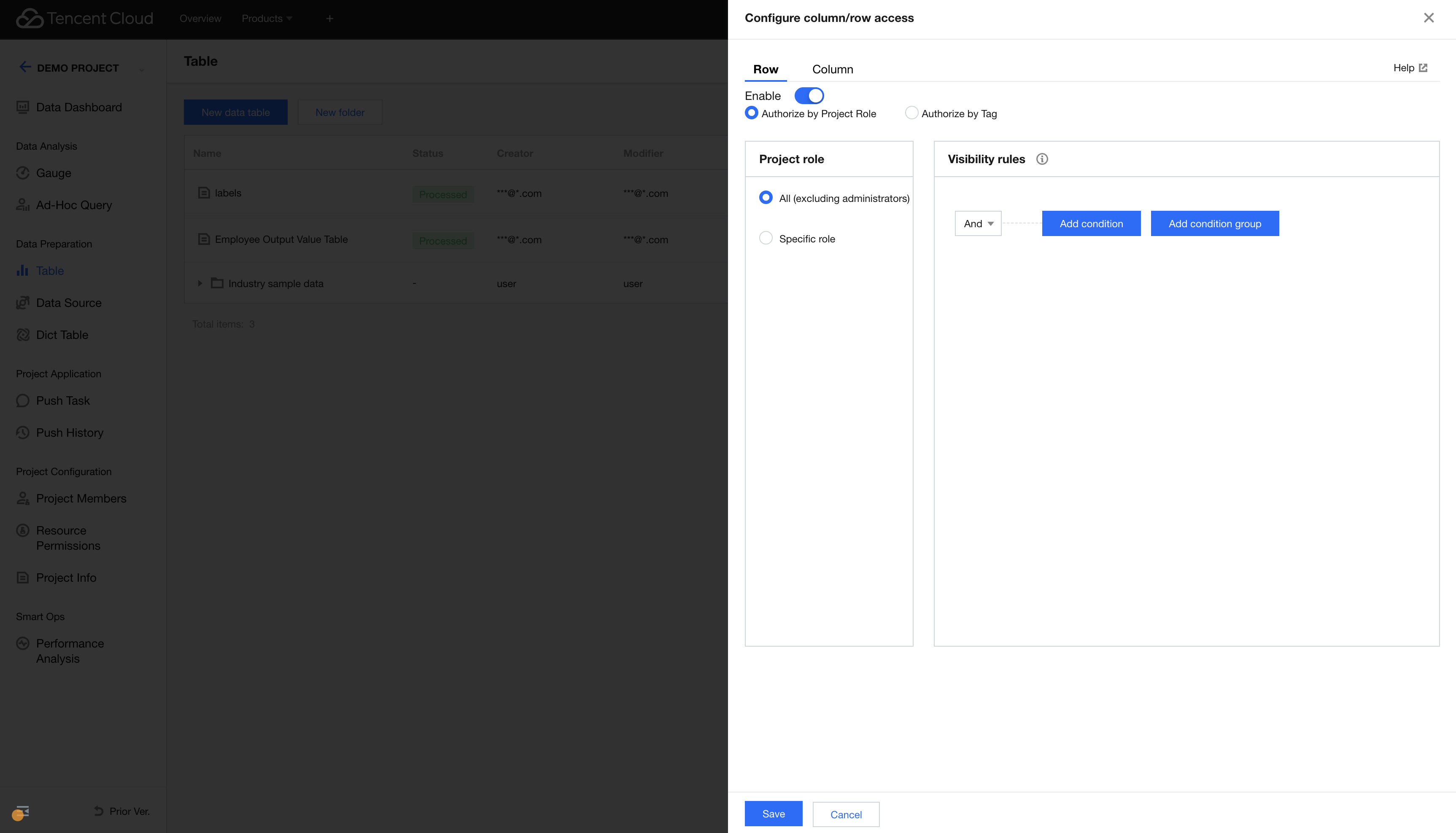Screen dimensions: 1456x833
Task: Open Help external link icon
Action: pos(1423,68)
